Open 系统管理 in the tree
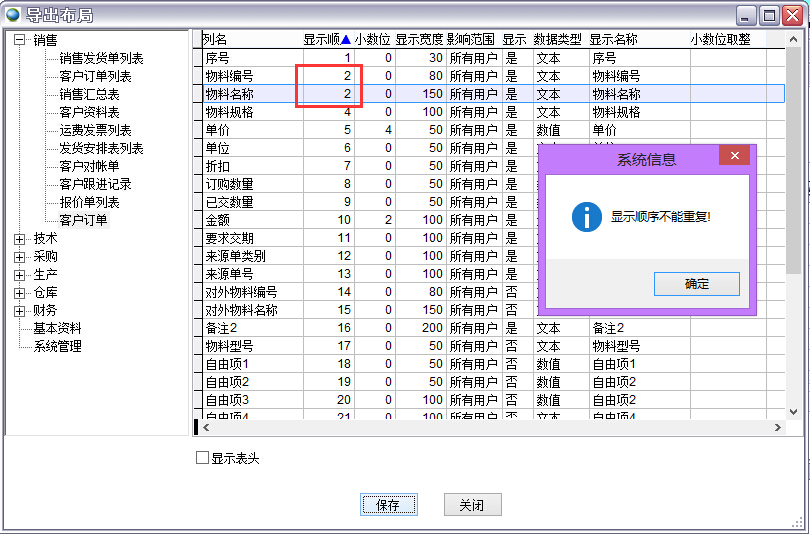Viewport: 810px width, 534px height. coord(58,347)
